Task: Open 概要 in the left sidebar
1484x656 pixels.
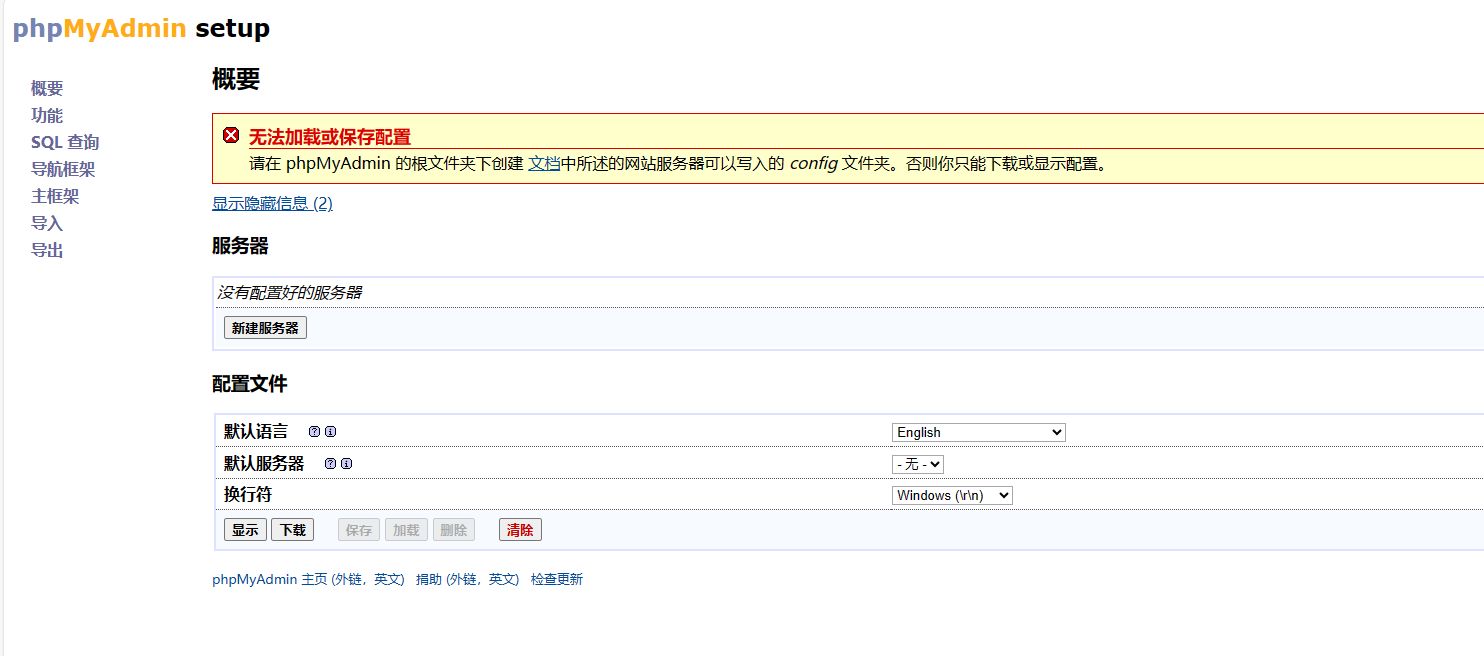Action: tap(47, 89)
